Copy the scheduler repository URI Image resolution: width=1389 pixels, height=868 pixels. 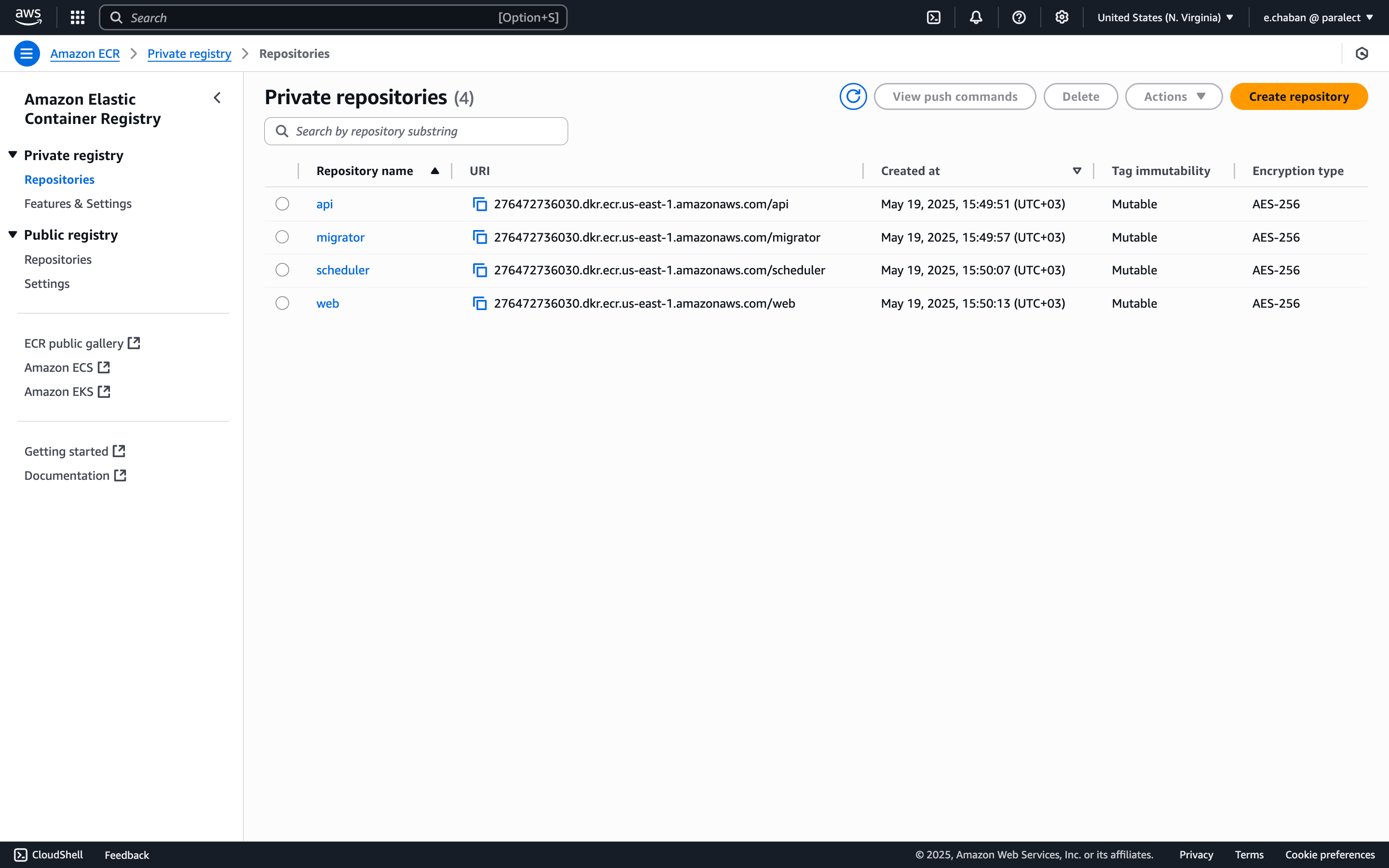(480, 270)
